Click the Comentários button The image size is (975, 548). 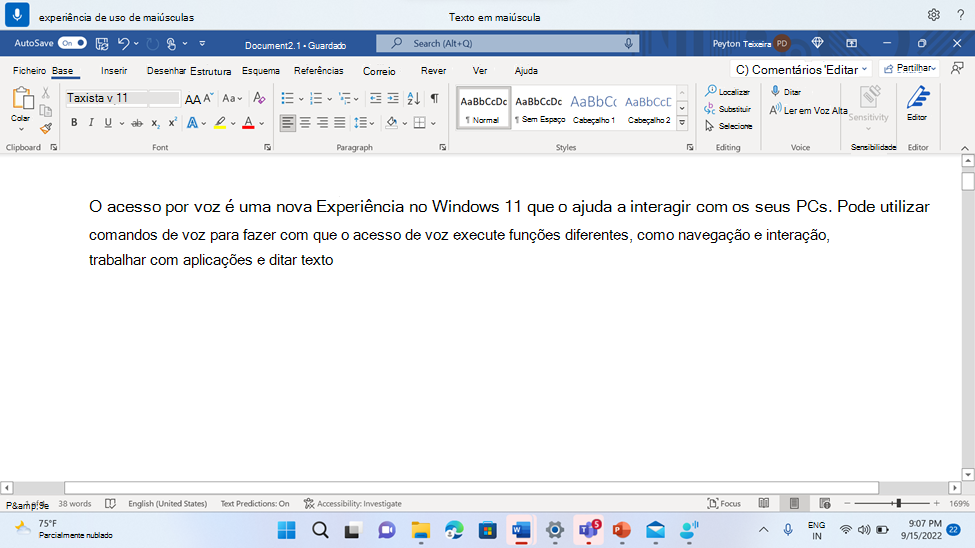779,70
